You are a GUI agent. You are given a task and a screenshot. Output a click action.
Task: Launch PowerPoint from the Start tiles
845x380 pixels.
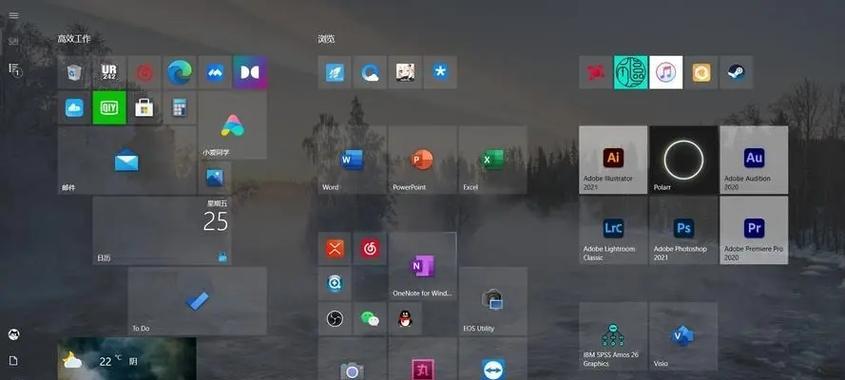point(422,160)
